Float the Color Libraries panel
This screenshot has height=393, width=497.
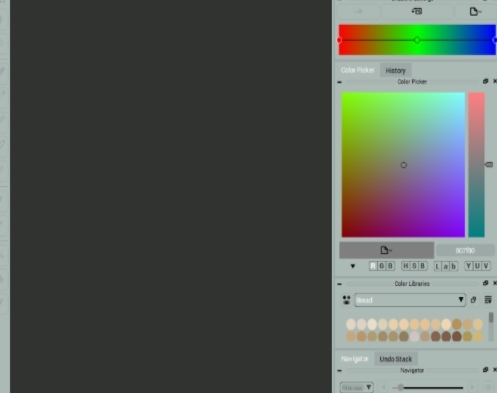(x=485, y=283)
